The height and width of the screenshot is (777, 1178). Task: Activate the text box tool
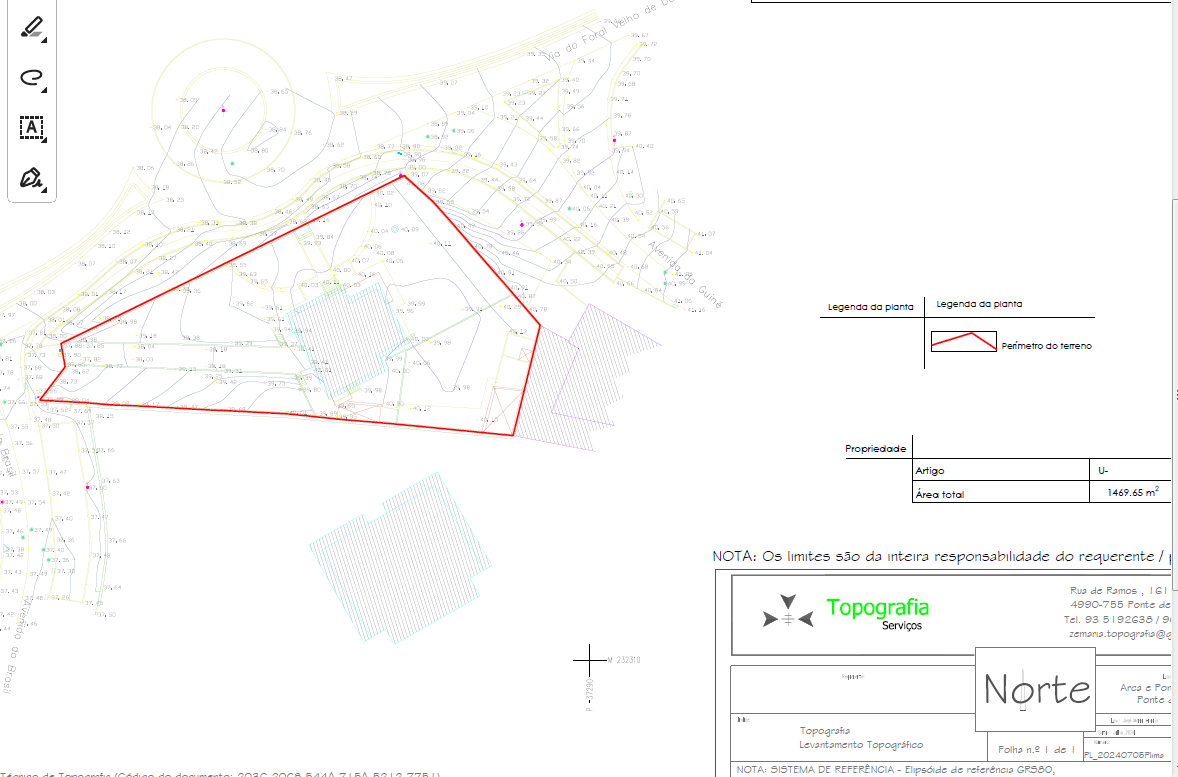31,127
